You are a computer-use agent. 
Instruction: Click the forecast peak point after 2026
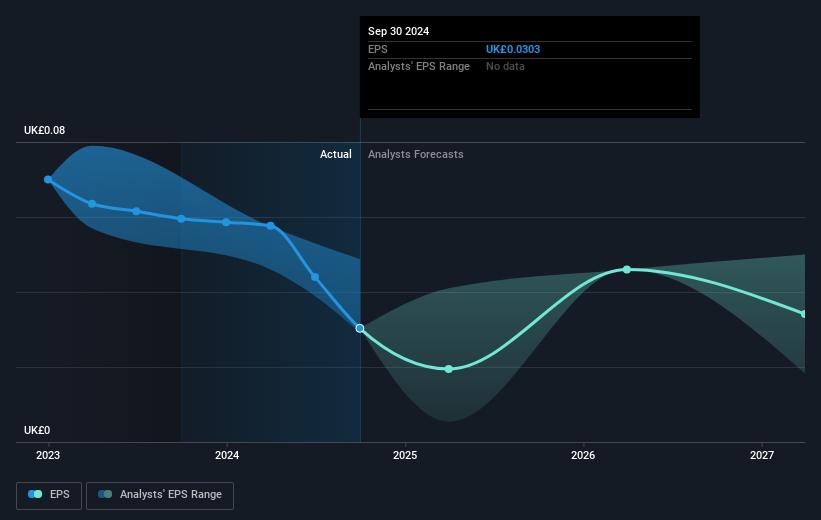click(x=627, y=270)
